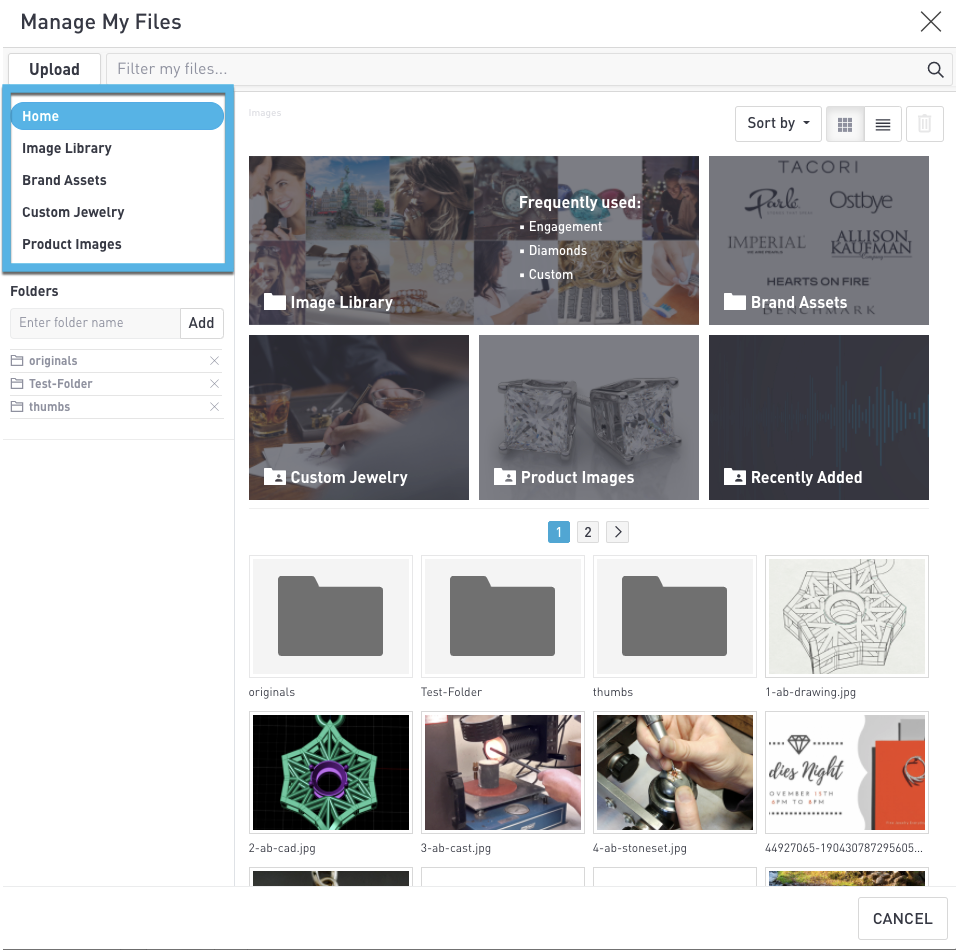
Task: Close the Manage My Files dialog
Action: [930, 22]
